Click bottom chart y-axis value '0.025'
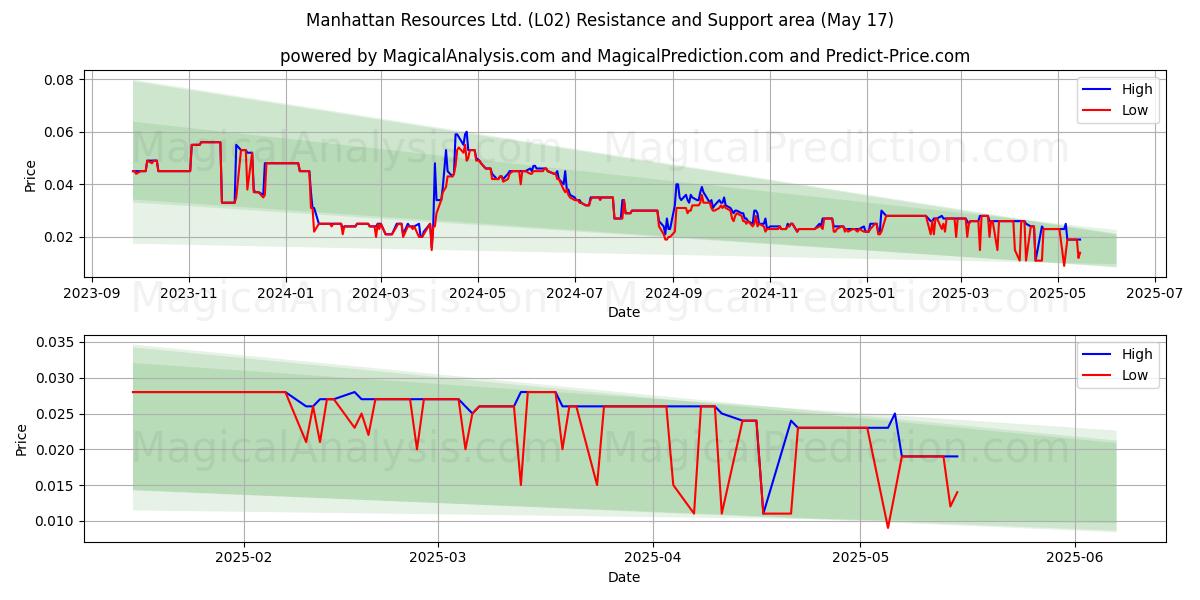 tap(56, 414)
